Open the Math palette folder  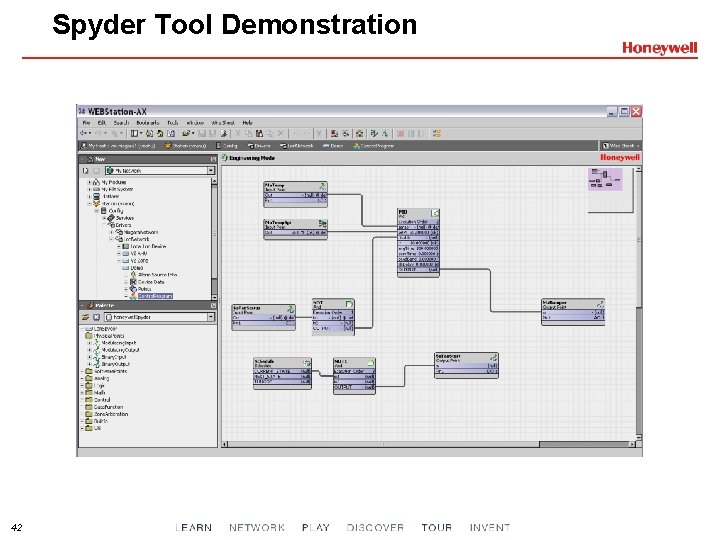point(99,393)
